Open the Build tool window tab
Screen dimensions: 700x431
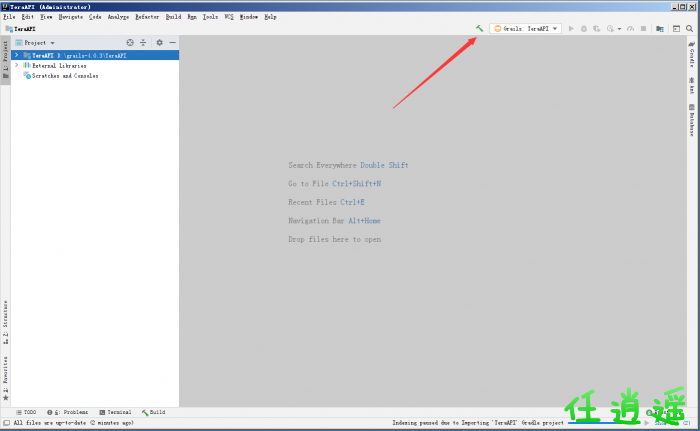click(x=154, y=412)
